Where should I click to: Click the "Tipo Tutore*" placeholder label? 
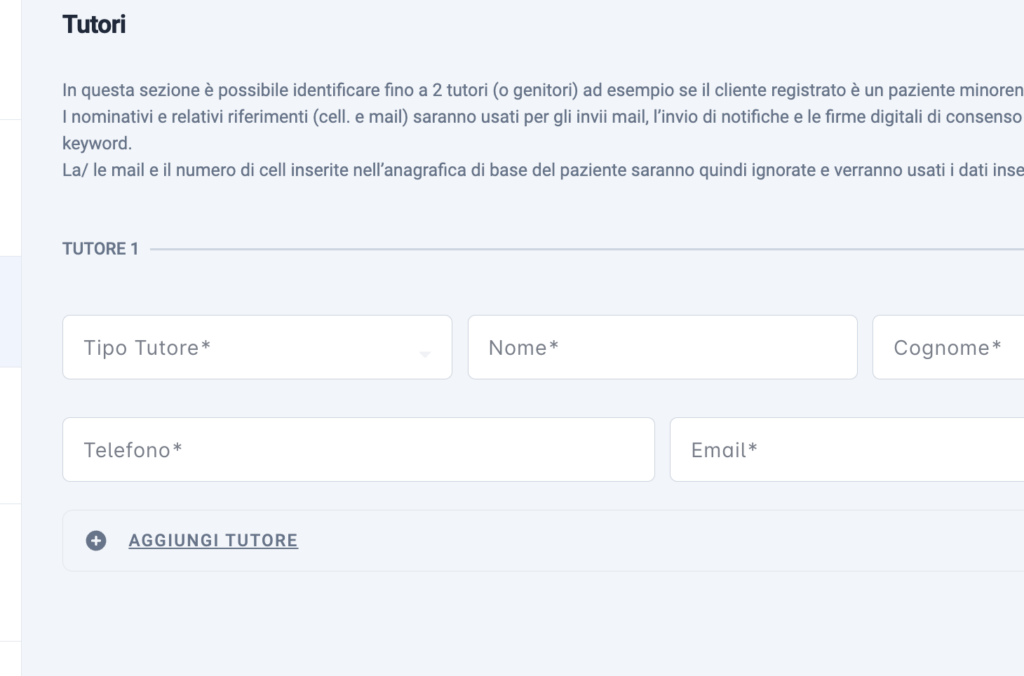(x=147, y=348)
